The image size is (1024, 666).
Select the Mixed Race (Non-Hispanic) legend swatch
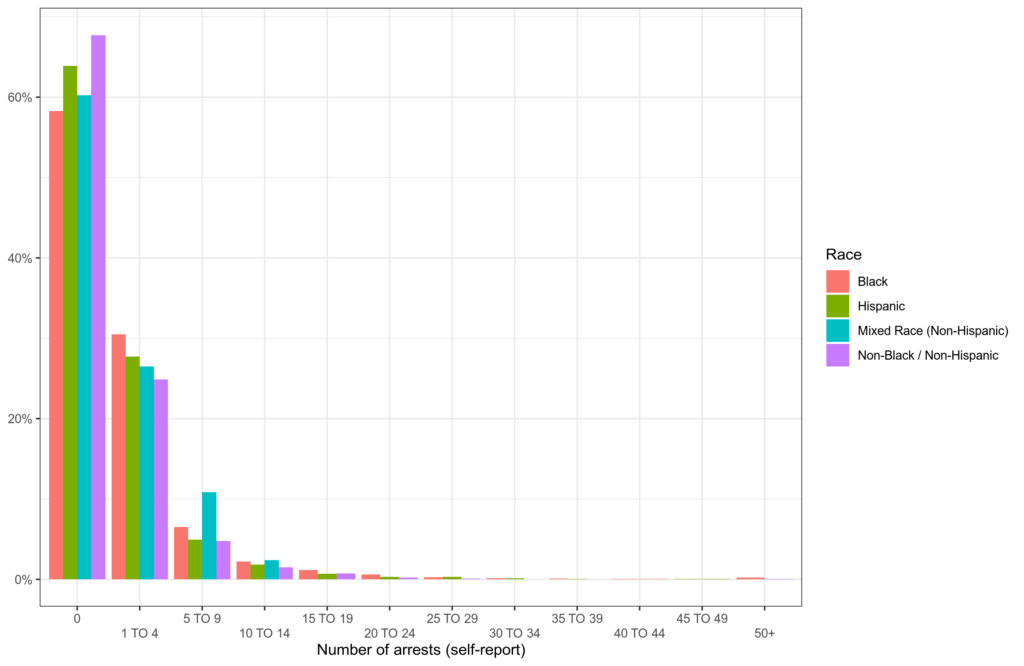(x=837, y=330)
